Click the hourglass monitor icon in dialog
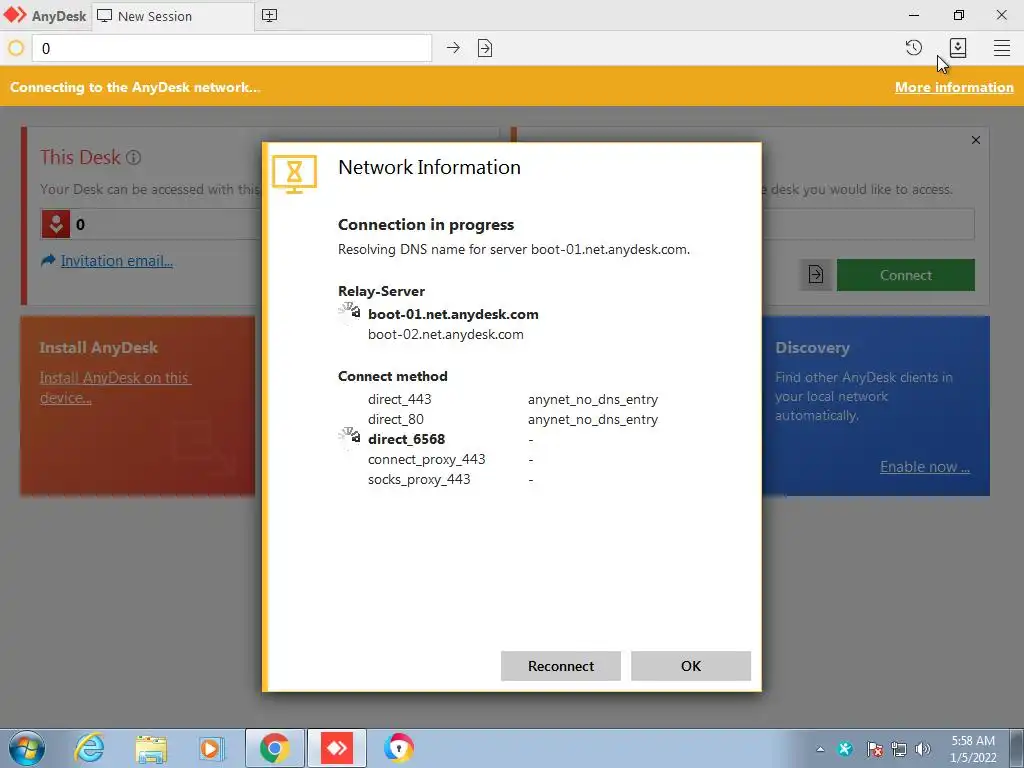The width and height of the screenshot is (1024, 768). [x=295, y=174]
